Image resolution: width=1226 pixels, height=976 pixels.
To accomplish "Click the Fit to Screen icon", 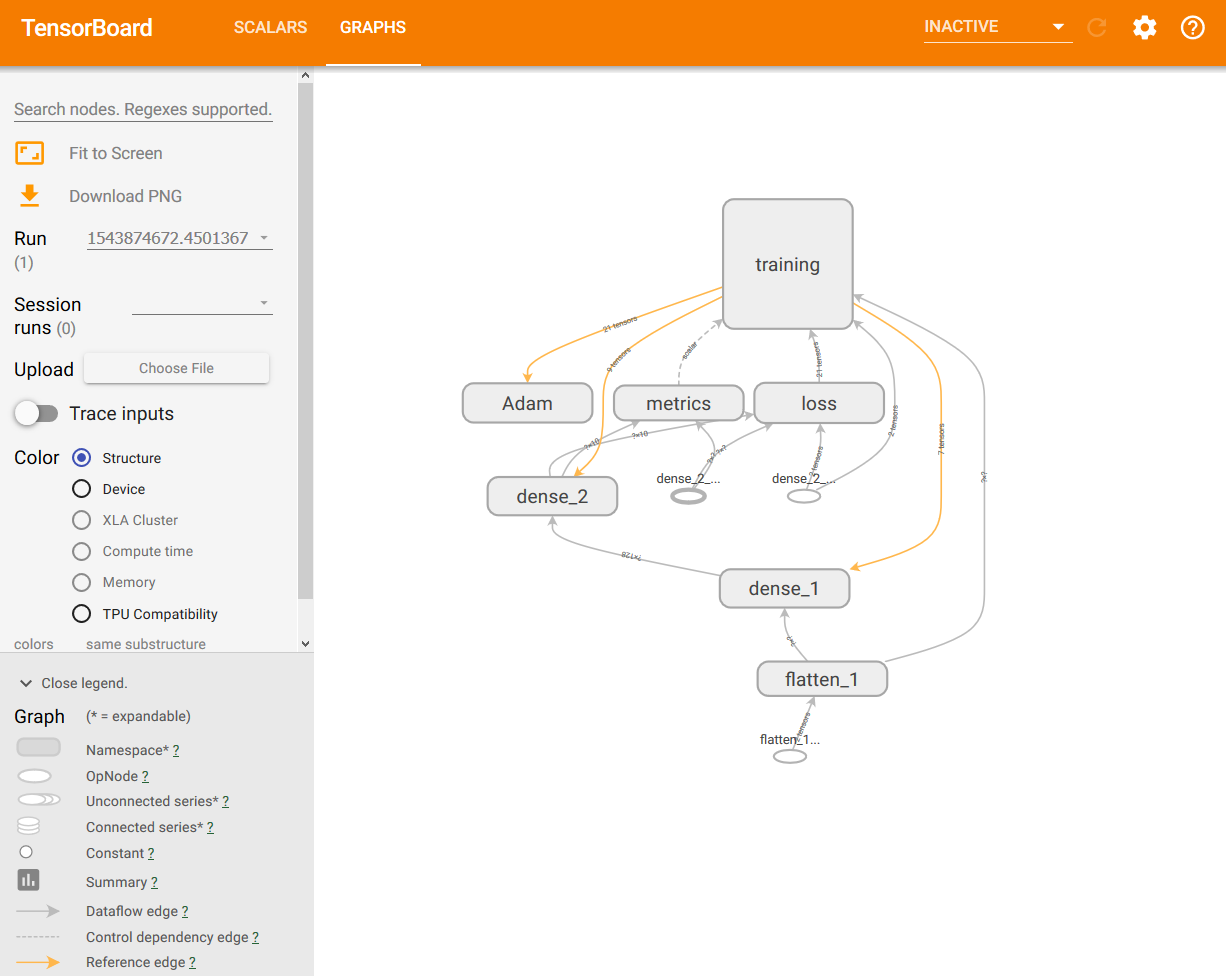I will (x=28, y=153).
